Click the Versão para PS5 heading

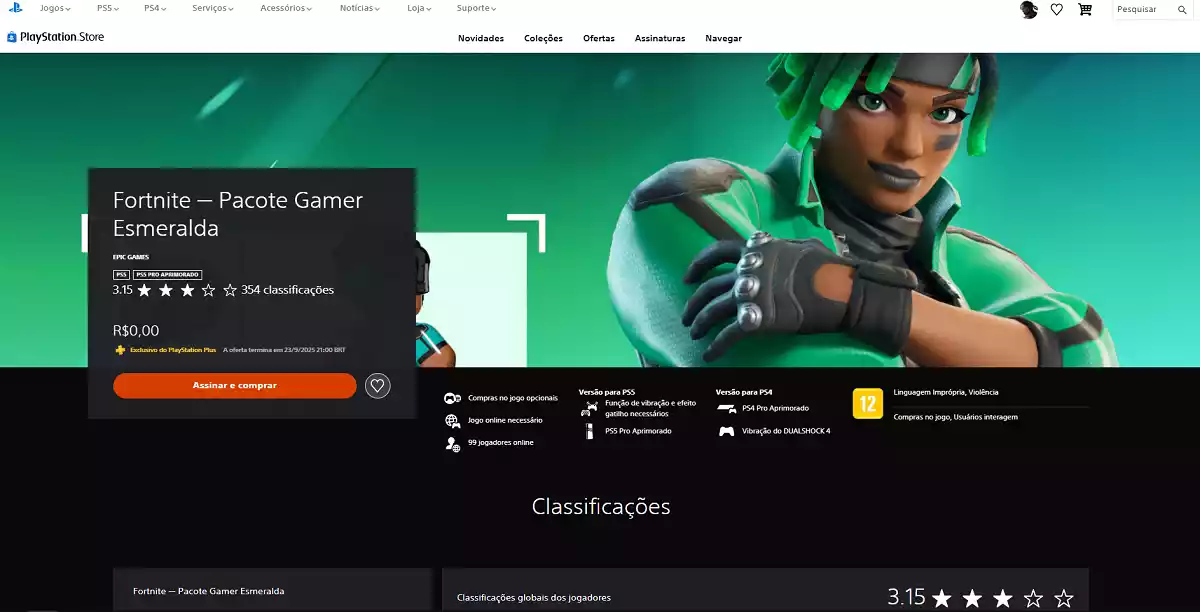607,392
